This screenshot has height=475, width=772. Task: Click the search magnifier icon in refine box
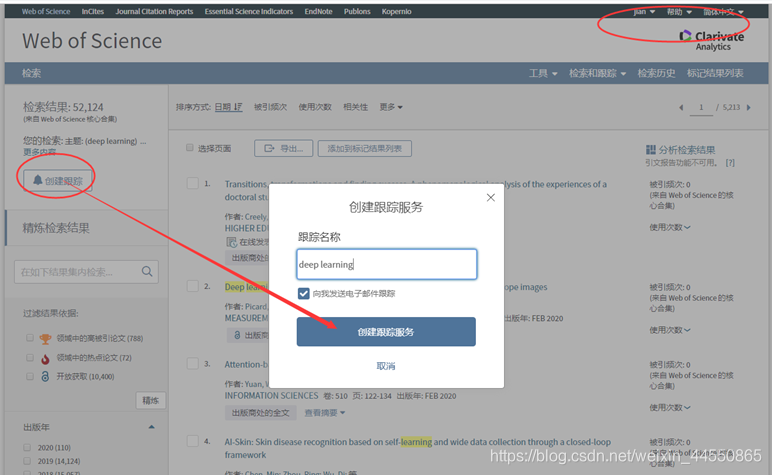click(x=147, y=271)
